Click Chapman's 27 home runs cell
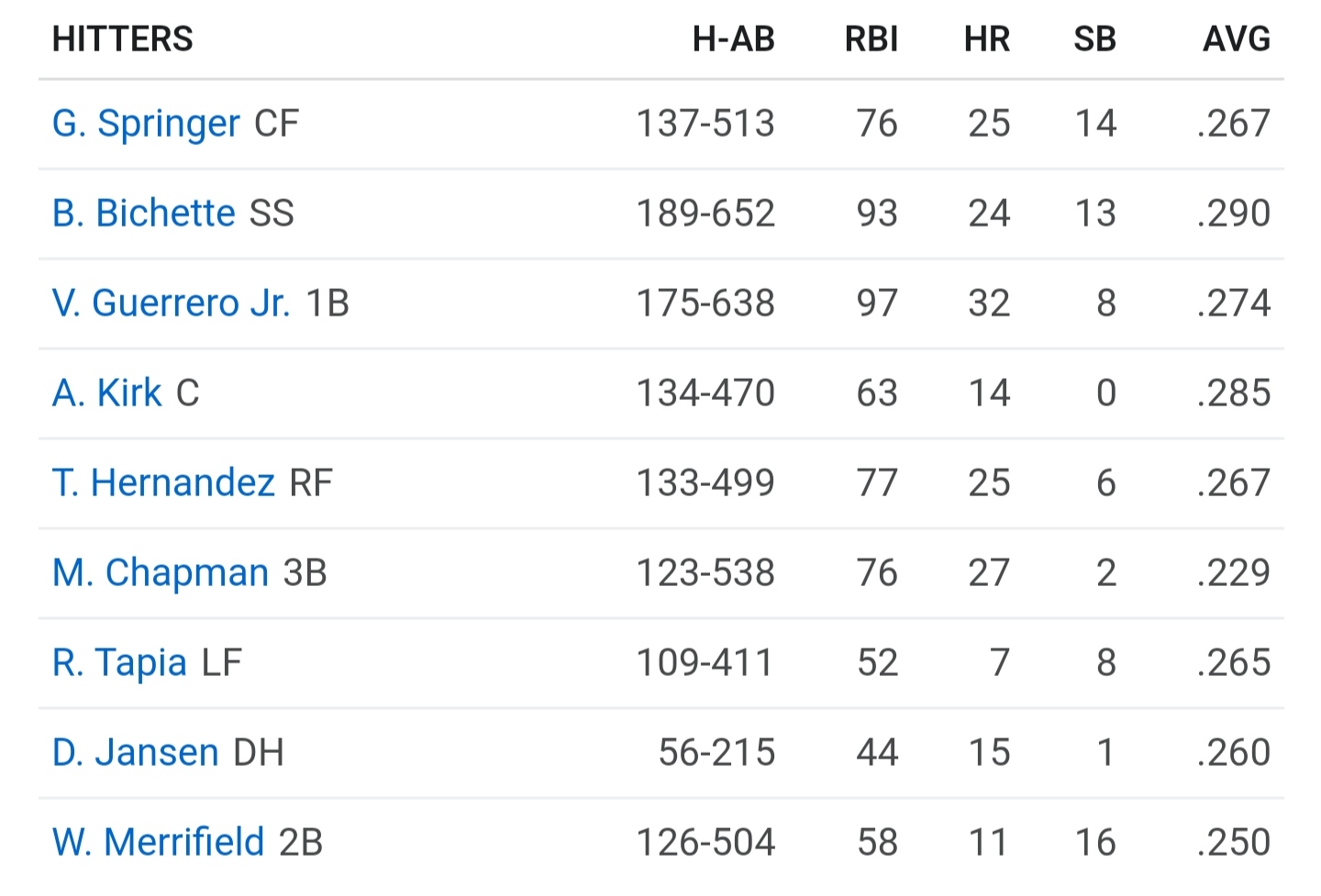The width and height of the screenshot is (1321, 896). tap(988, 573)
